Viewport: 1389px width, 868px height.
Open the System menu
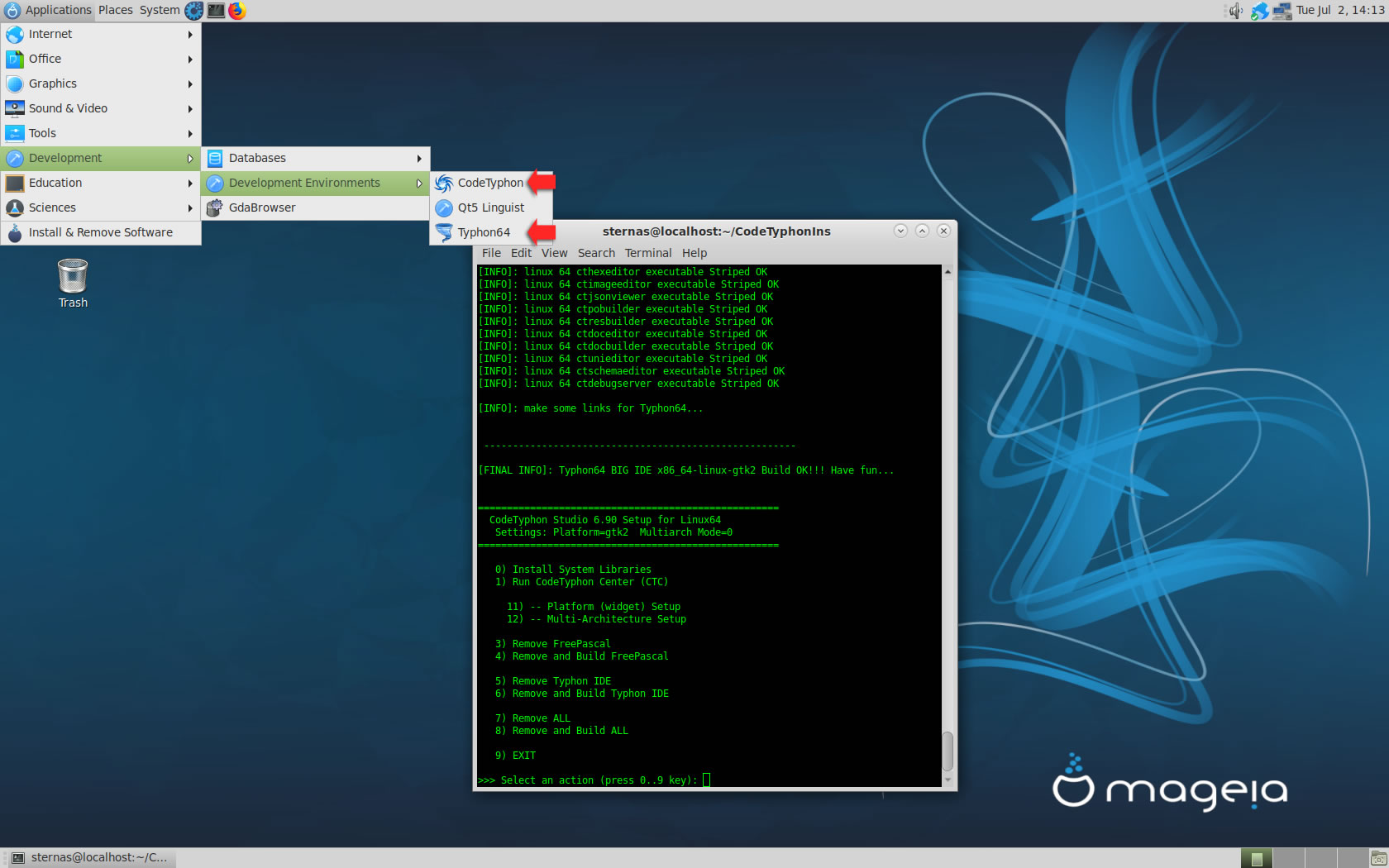pyautogui.click(x=160, y=10)
